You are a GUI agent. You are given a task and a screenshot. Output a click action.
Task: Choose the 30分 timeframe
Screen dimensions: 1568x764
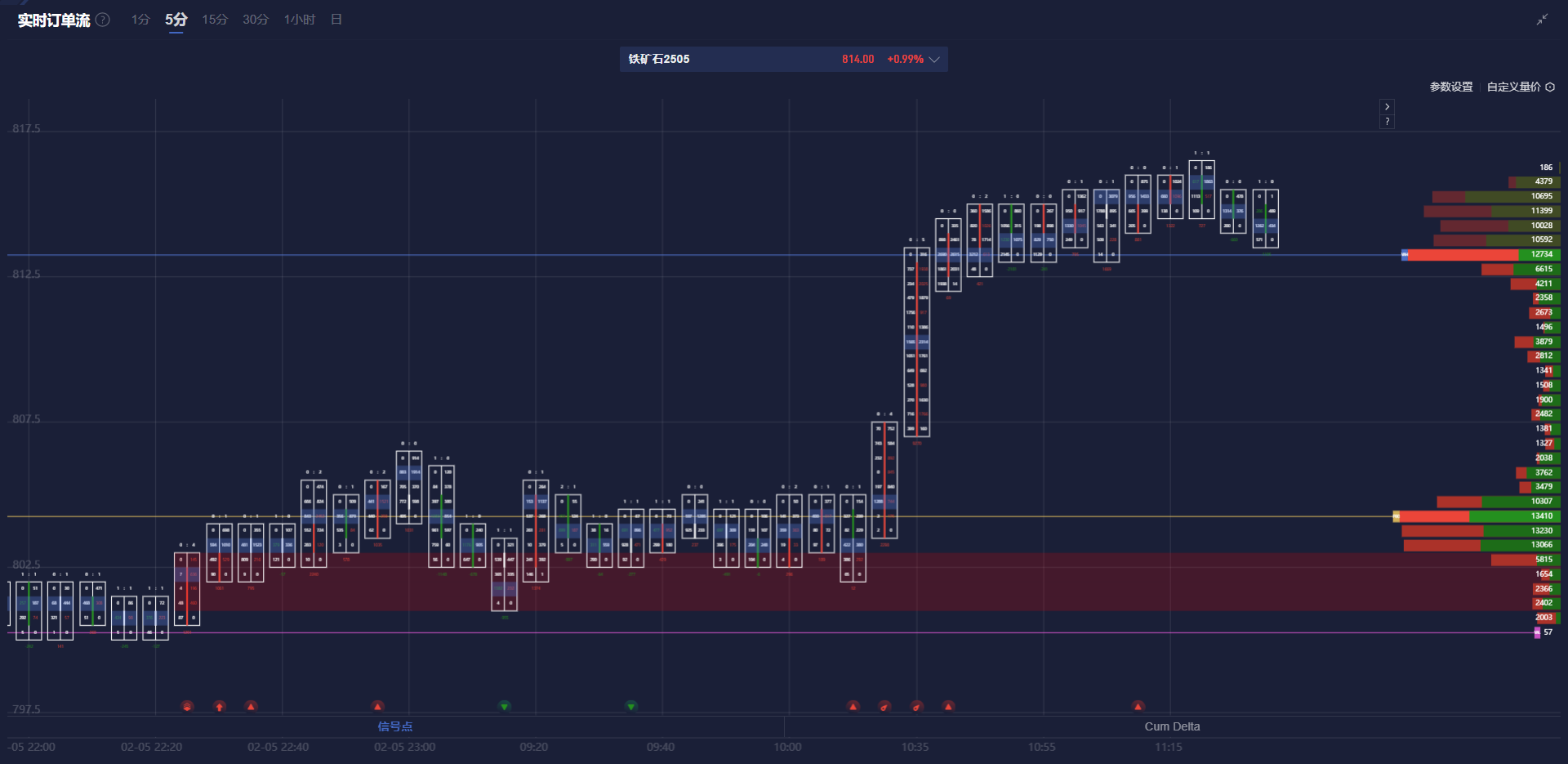256,20
